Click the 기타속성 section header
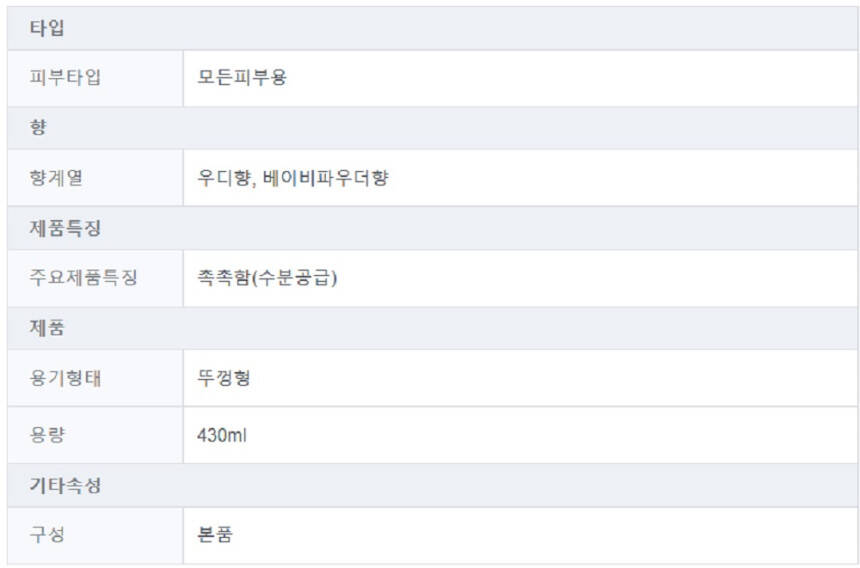 [x=65, y=485]
